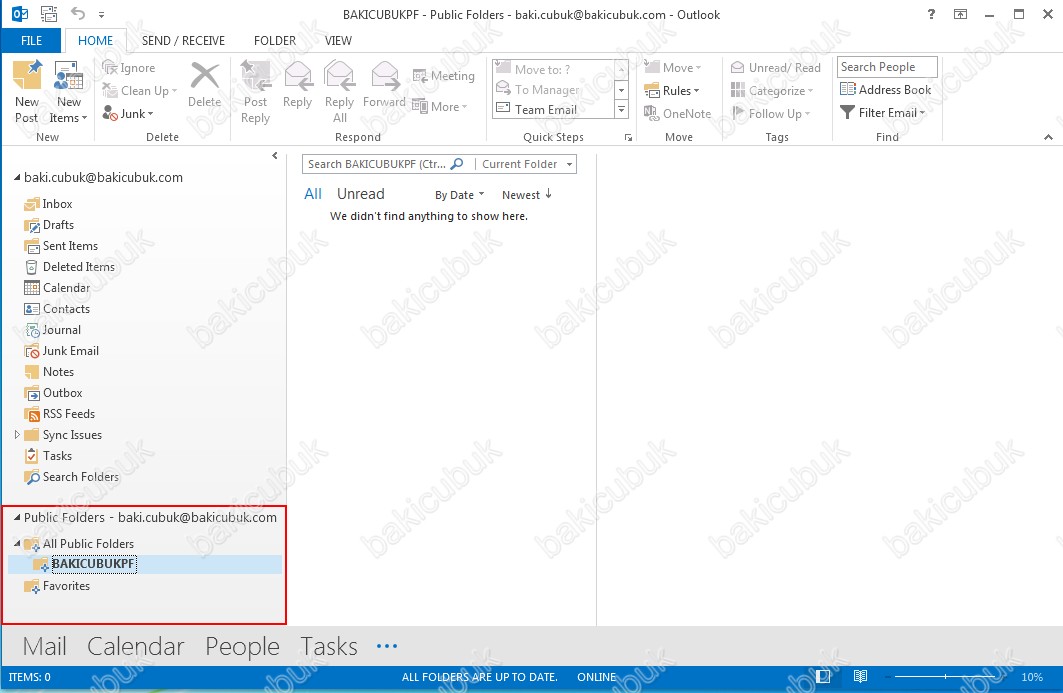This screenshot has height=693, width=1063.
Task: Open the Clean Up dropdown
Action: click(139, 91)
